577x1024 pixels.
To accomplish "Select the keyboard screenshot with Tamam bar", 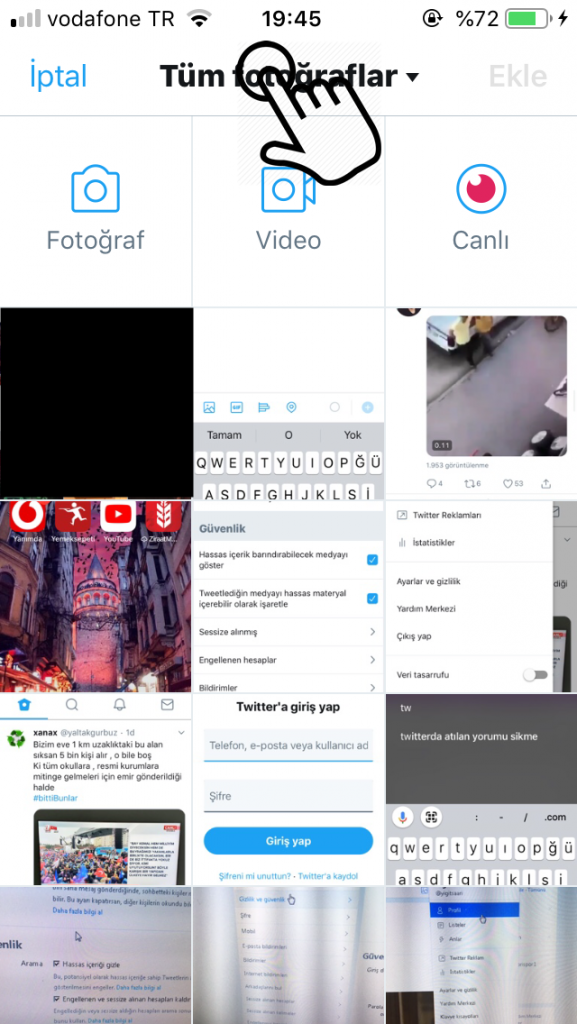I will click(x=288, y=403).
